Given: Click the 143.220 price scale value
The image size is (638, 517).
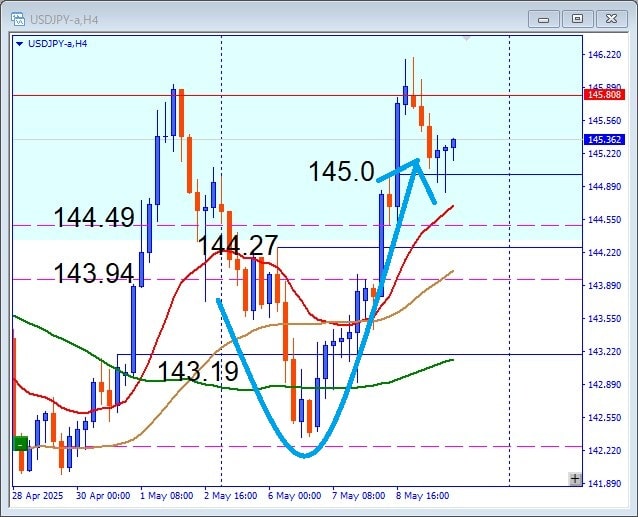Looking at the screenshot, I should (605, 351).
